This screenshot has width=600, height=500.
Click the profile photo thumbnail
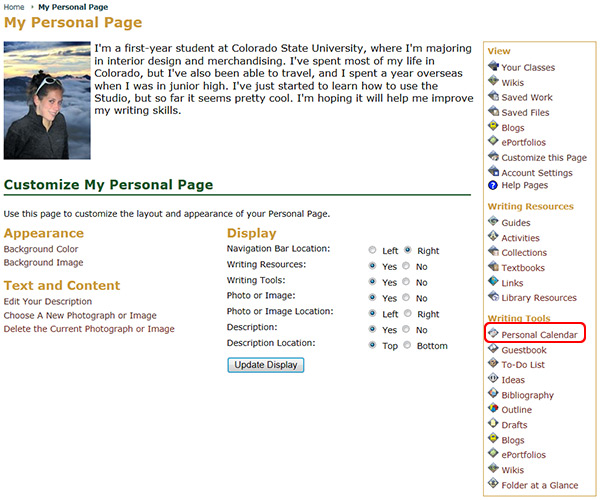(47, 100)
